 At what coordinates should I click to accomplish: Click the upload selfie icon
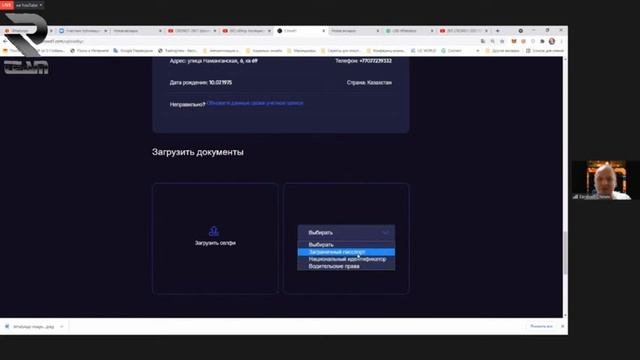pyautogui.click(x=214, y=231)
